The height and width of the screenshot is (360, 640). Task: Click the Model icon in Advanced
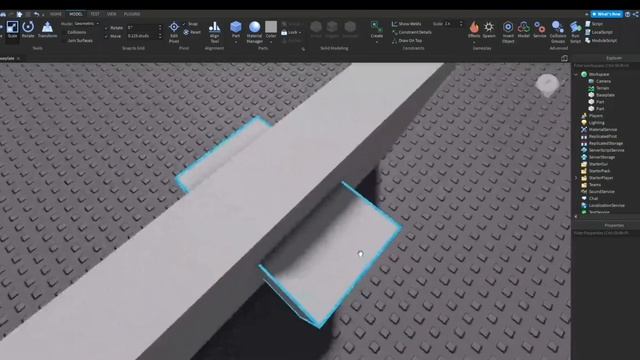[524, 30]
